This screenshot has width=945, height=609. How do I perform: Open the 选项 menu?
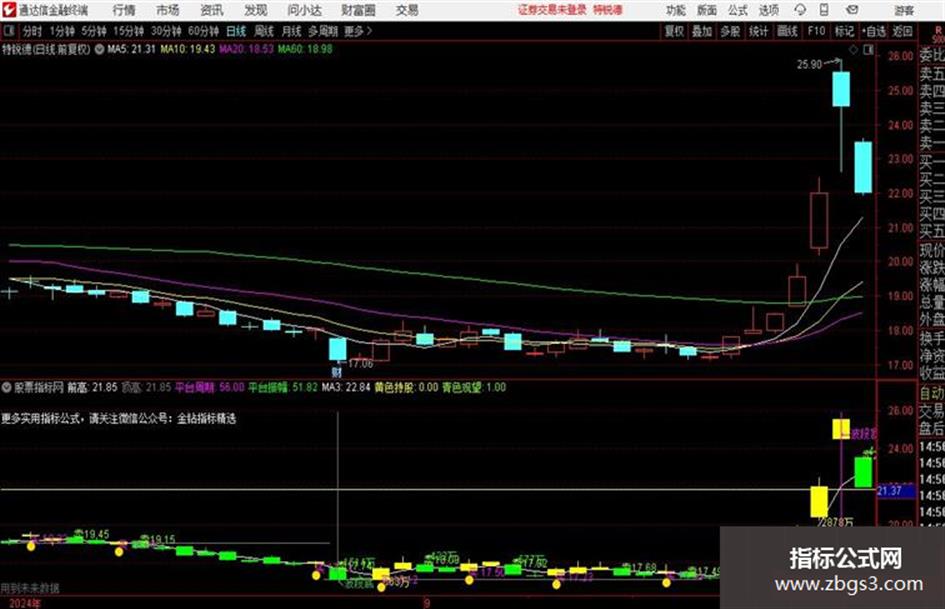(x=769, y=10)
